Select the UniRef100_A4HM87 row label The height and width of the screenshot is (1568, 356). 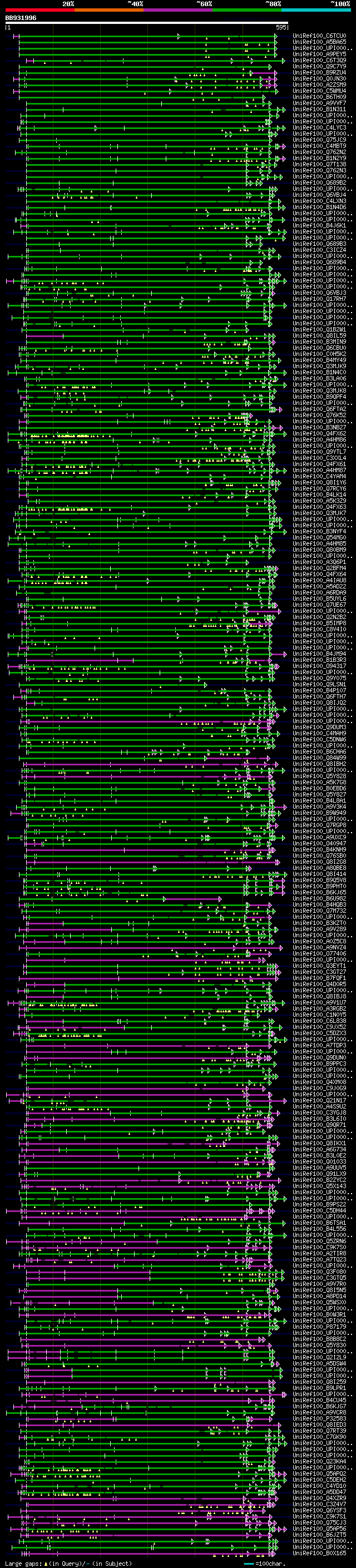[319, 470]
